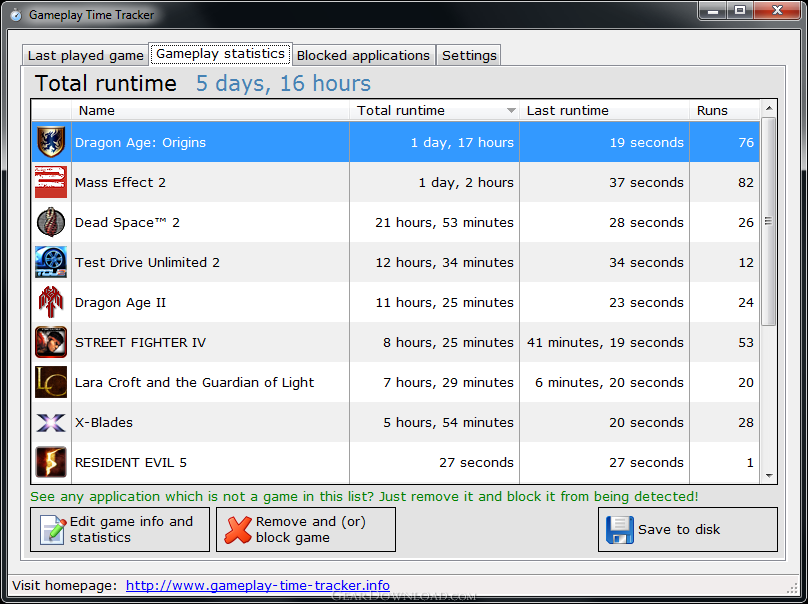Image resolution: width=808 pixels, height=604 pixels.
Task: Click the Lara Croft game icon
Action: click(x=51, y=382)
